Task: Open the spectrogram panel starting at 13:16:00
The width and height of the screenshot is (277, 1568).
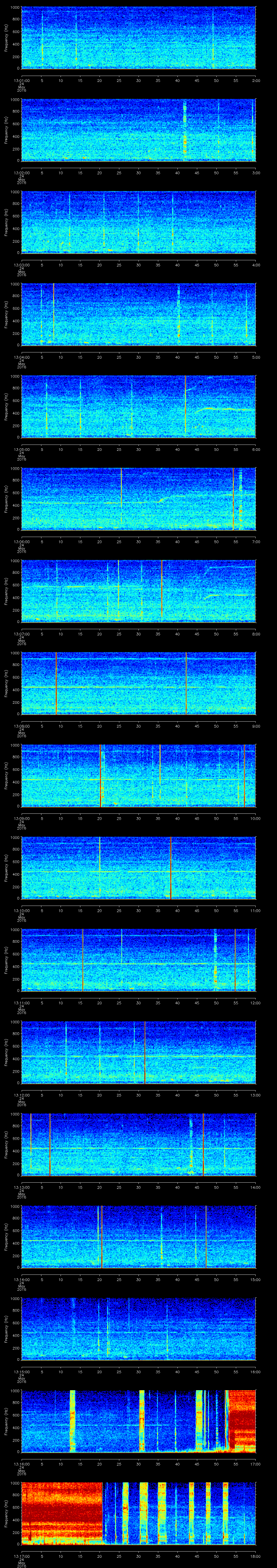Action: tap(138, 1422)
